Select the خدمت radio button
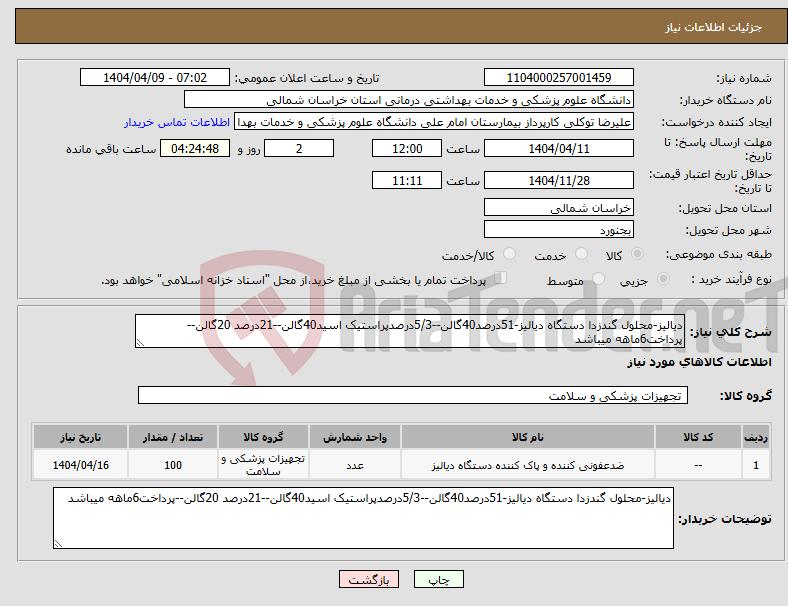The width and height of the screenshot is (788, 606). click(581, 254)
